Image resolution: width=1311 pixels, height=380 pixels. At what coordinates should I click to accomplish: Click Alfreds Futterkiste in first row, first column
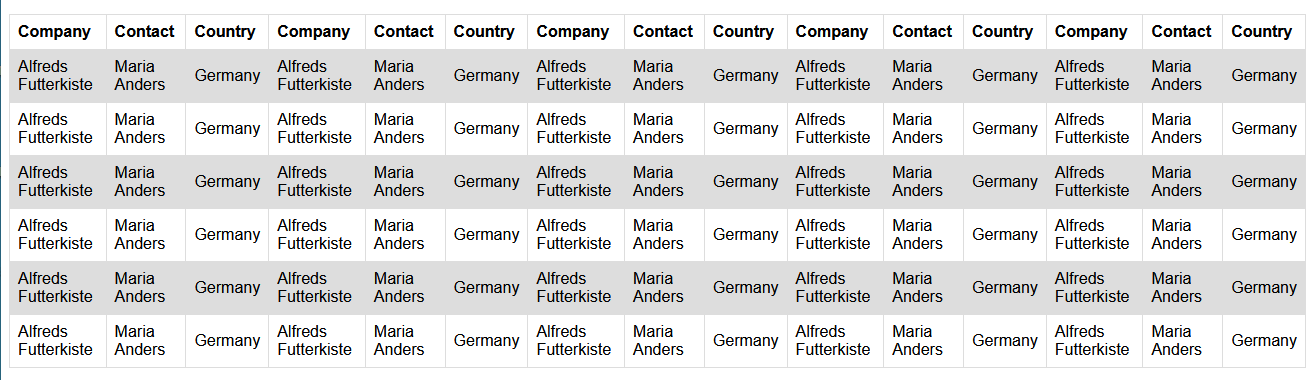(x=55, y=75)
